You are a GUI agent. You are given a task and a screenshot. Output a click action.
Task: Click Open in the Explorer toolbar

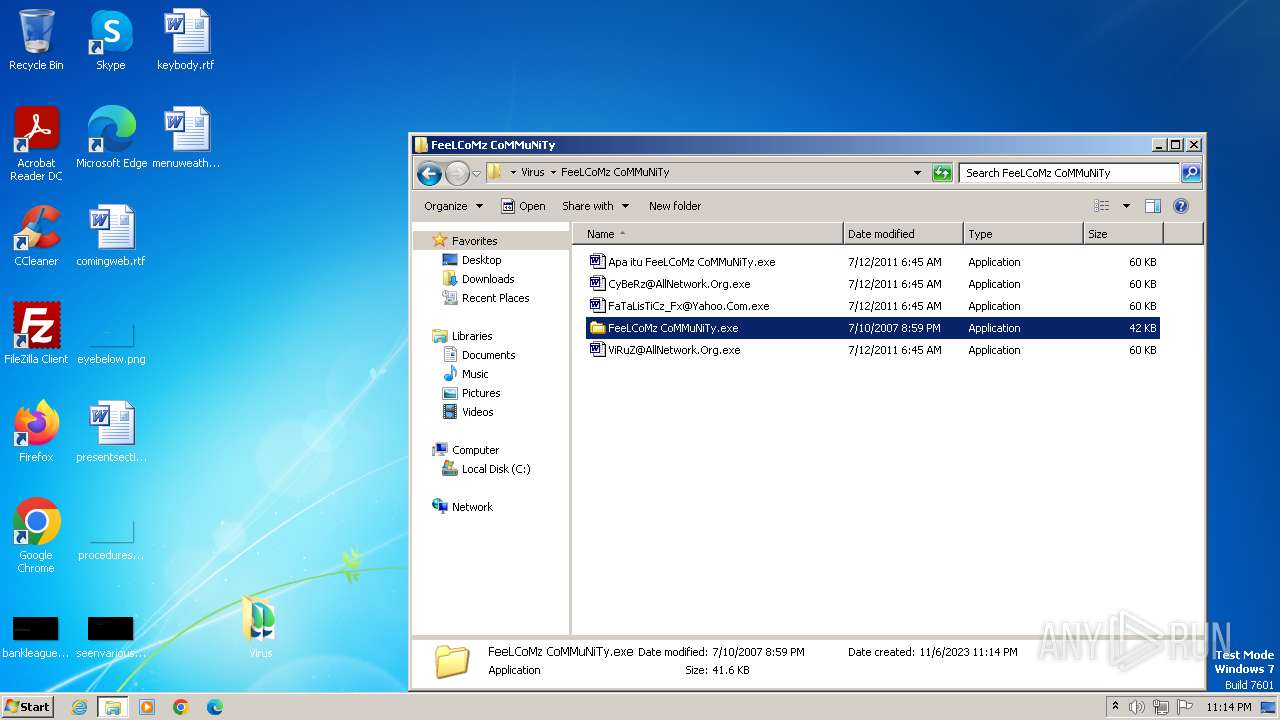click(x=523, y=206)
